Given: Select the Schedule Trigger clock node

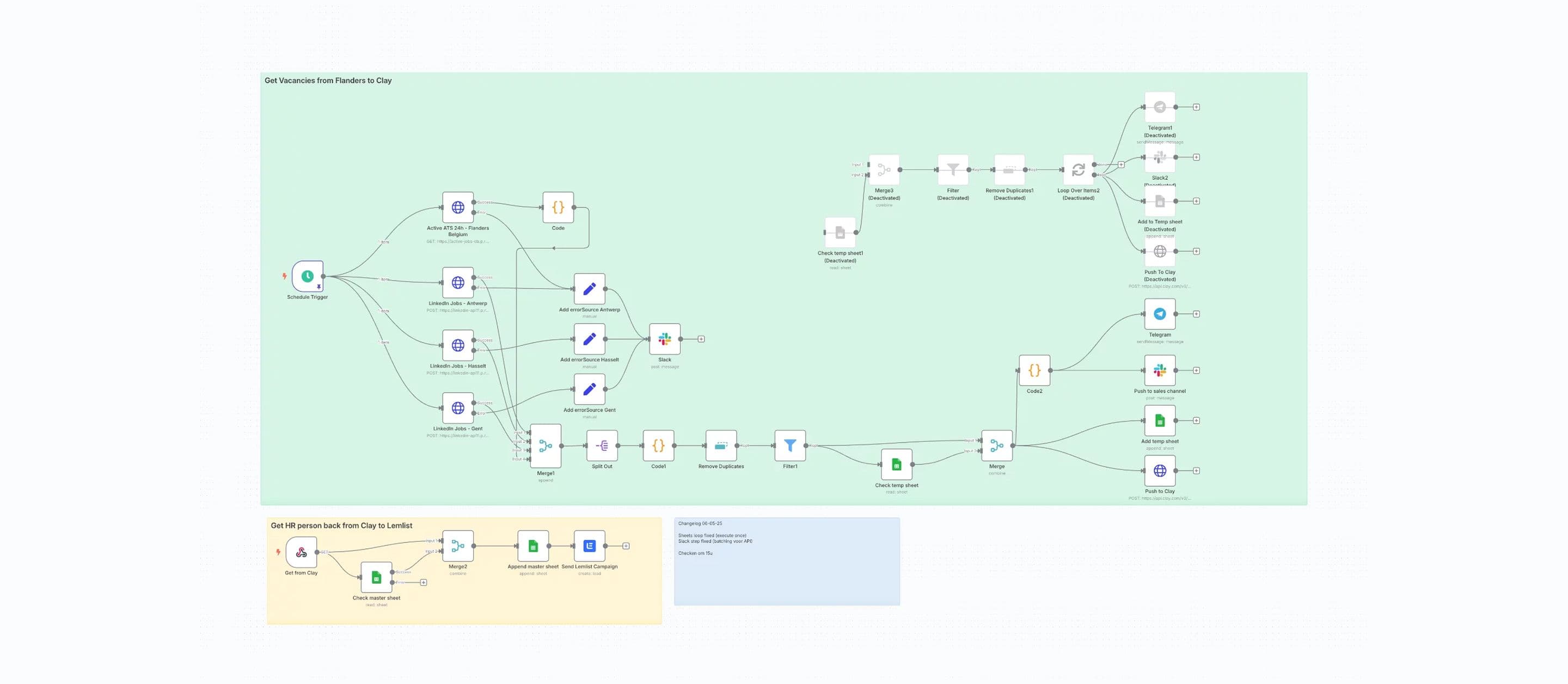Looking at the screenshot, I should pos(308,277).
